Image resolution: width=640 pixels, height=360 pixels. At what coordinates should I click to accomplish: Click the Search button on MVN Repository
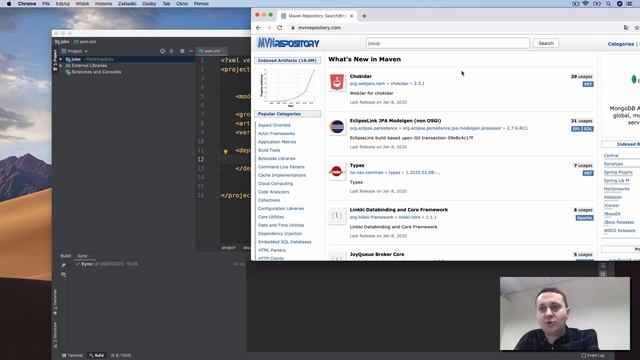pos(546,43)
